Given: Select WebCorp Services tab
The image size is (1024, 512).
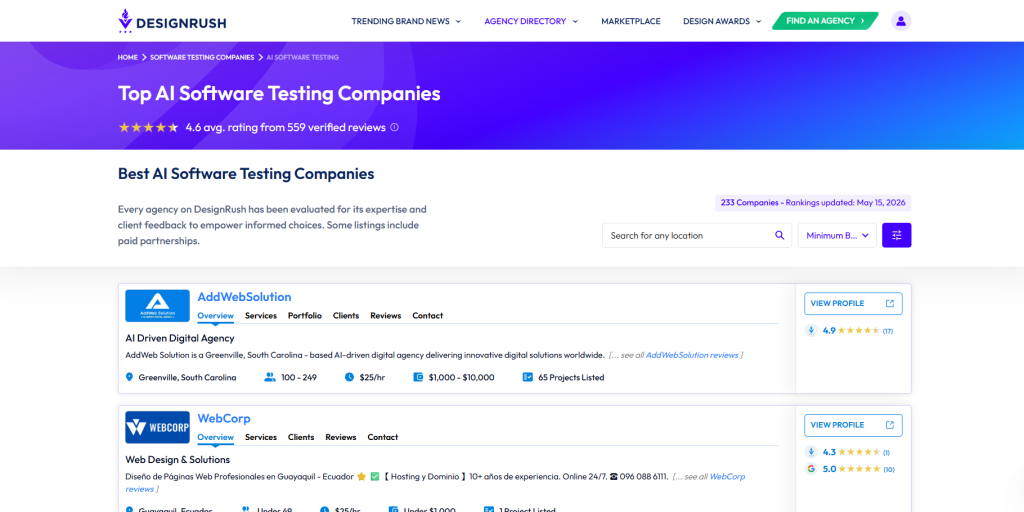Looking at the screenshot, I should [x=261, y=437].
